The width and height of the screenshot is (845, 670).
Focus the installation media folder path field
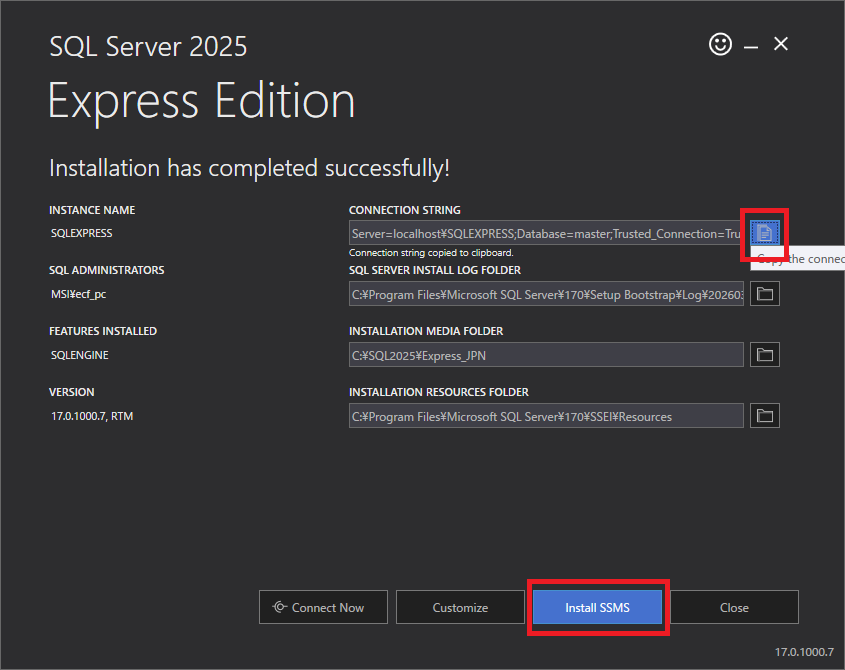pos(546,355)
